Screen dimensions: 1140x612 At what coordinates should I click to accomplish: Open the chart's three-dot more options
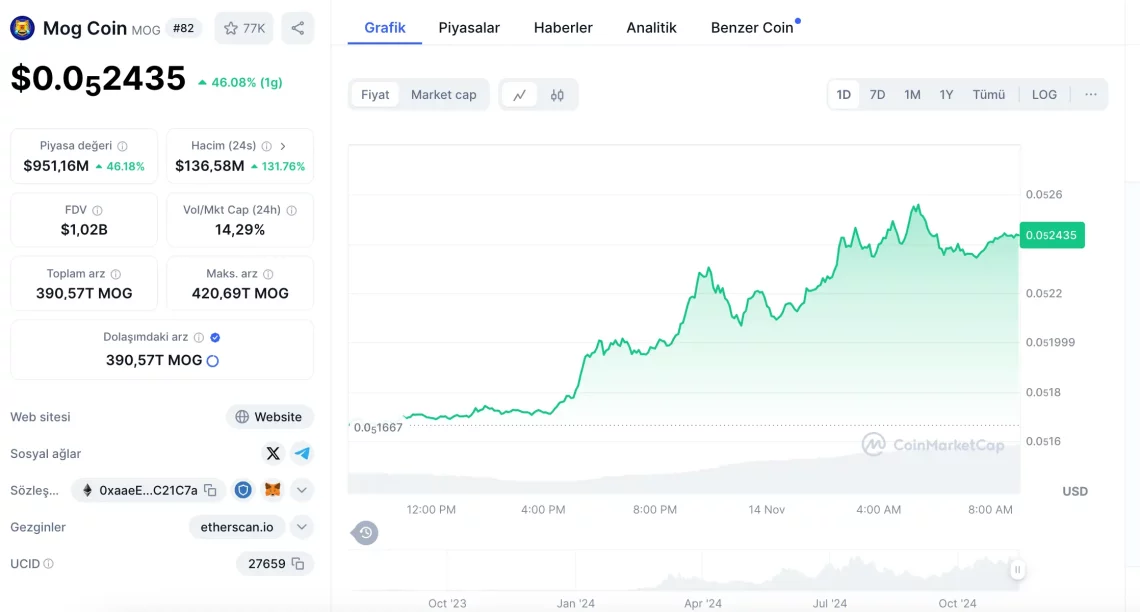1090,95
